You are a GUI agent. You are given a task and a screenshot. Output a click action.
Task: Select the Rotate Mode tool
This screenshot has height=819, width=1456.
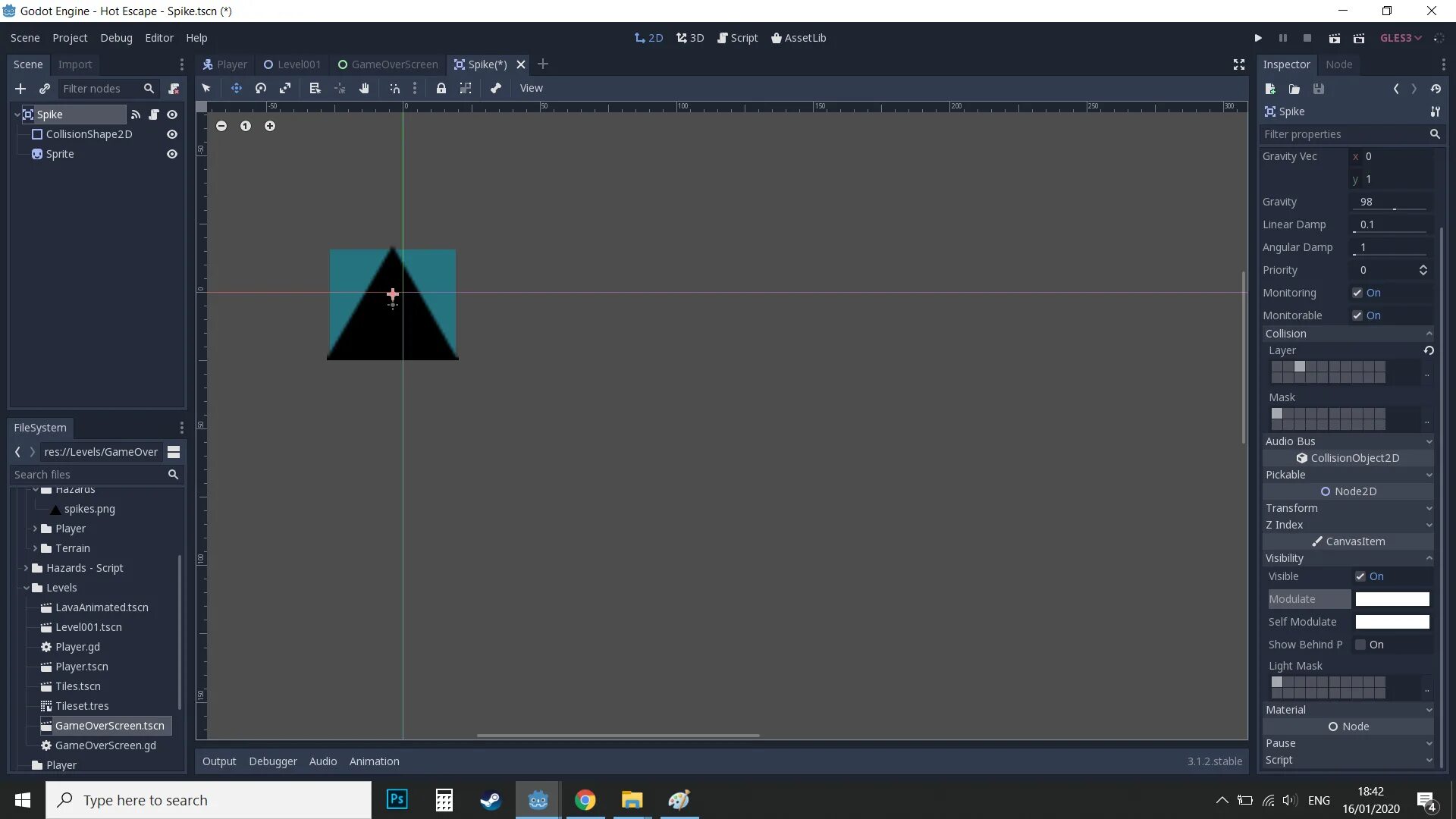[261, 88]
